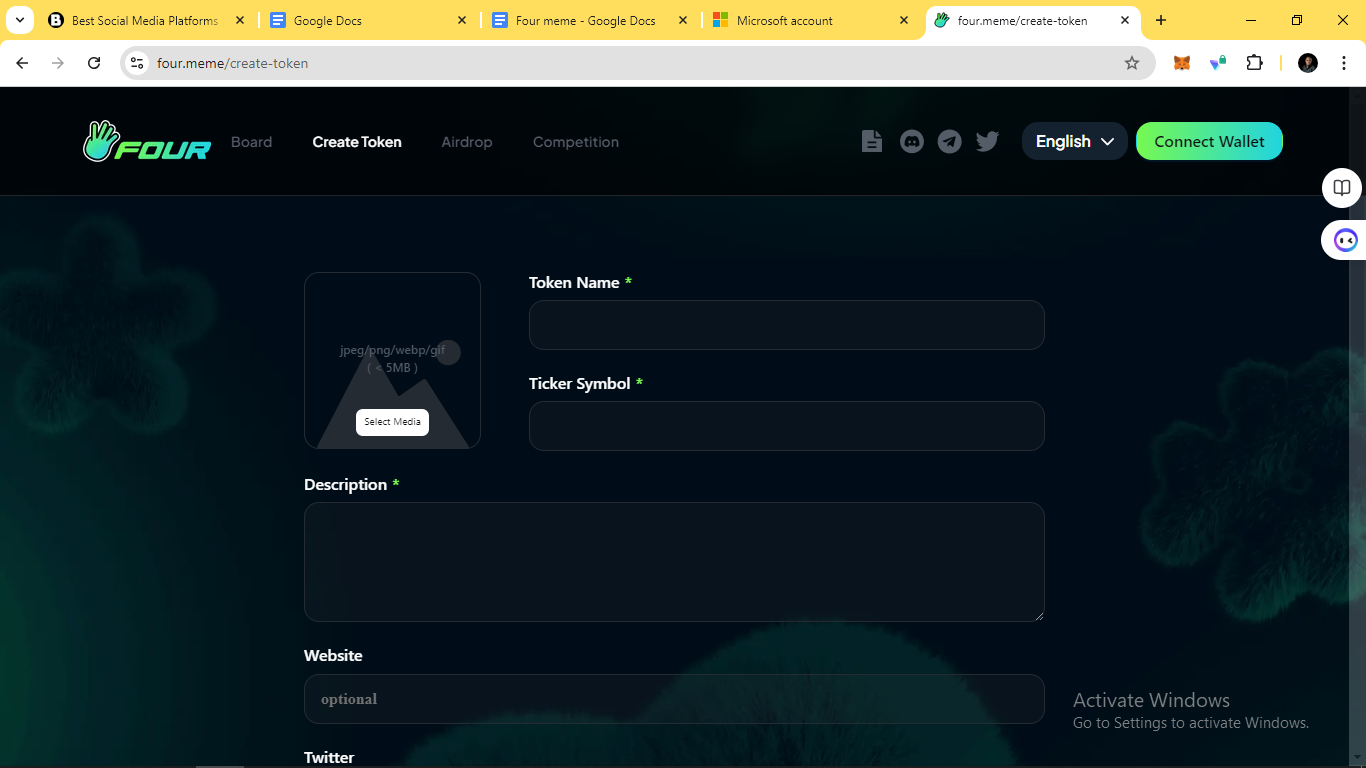Image resolution: width=1366 pixels, height=768 pixels.
Task: Focus the Ticker Symbol input field
Action: [786, 426]
